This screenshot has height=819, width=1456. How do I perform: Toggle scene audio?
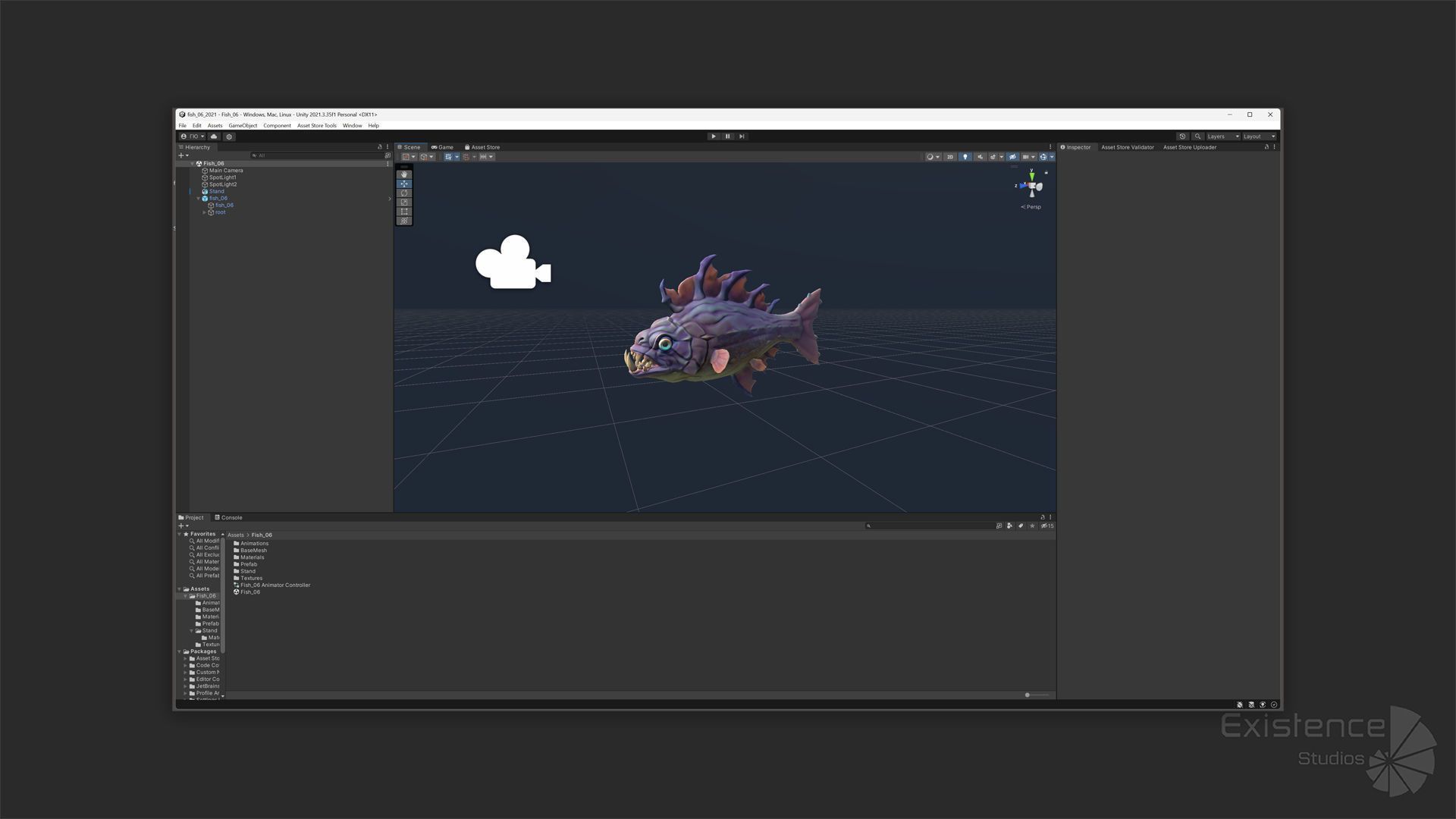point(980,157)
